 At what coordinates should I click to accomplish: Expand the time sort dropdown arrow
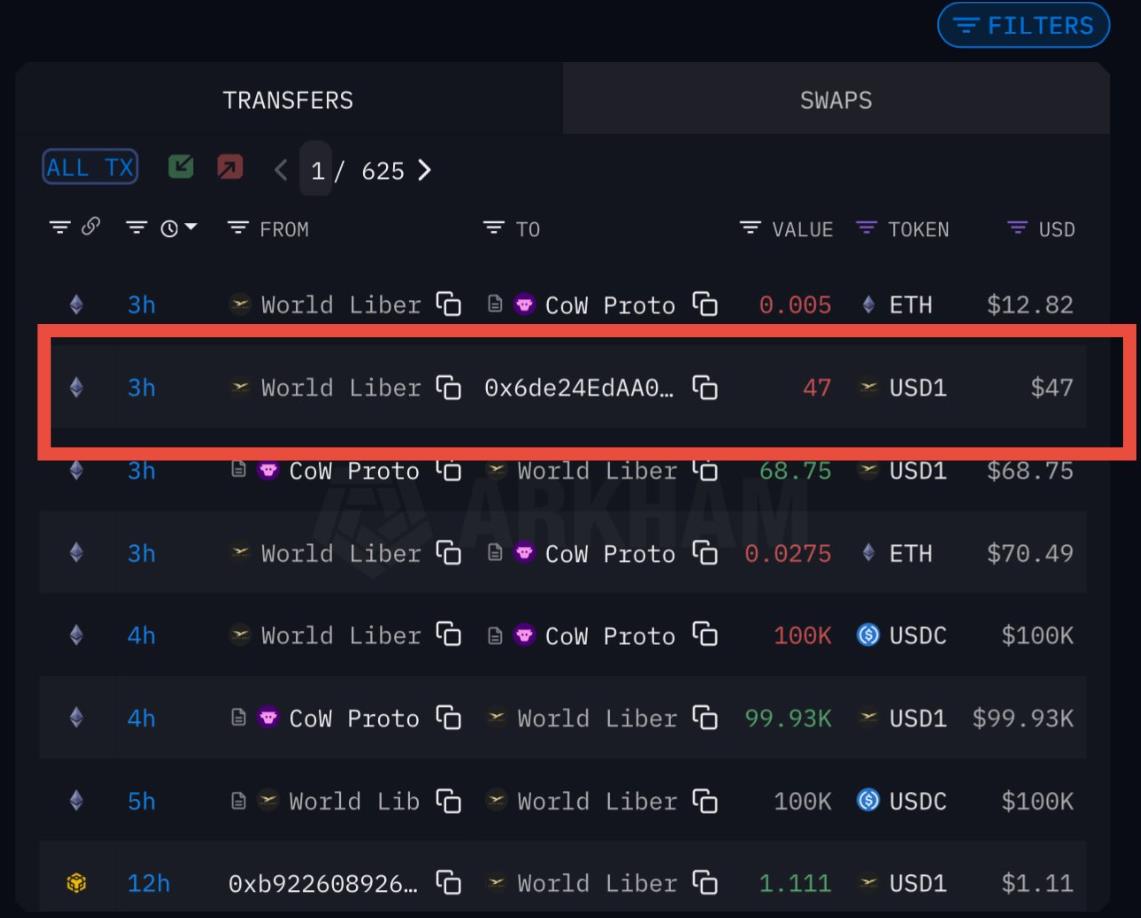[191, 227]
